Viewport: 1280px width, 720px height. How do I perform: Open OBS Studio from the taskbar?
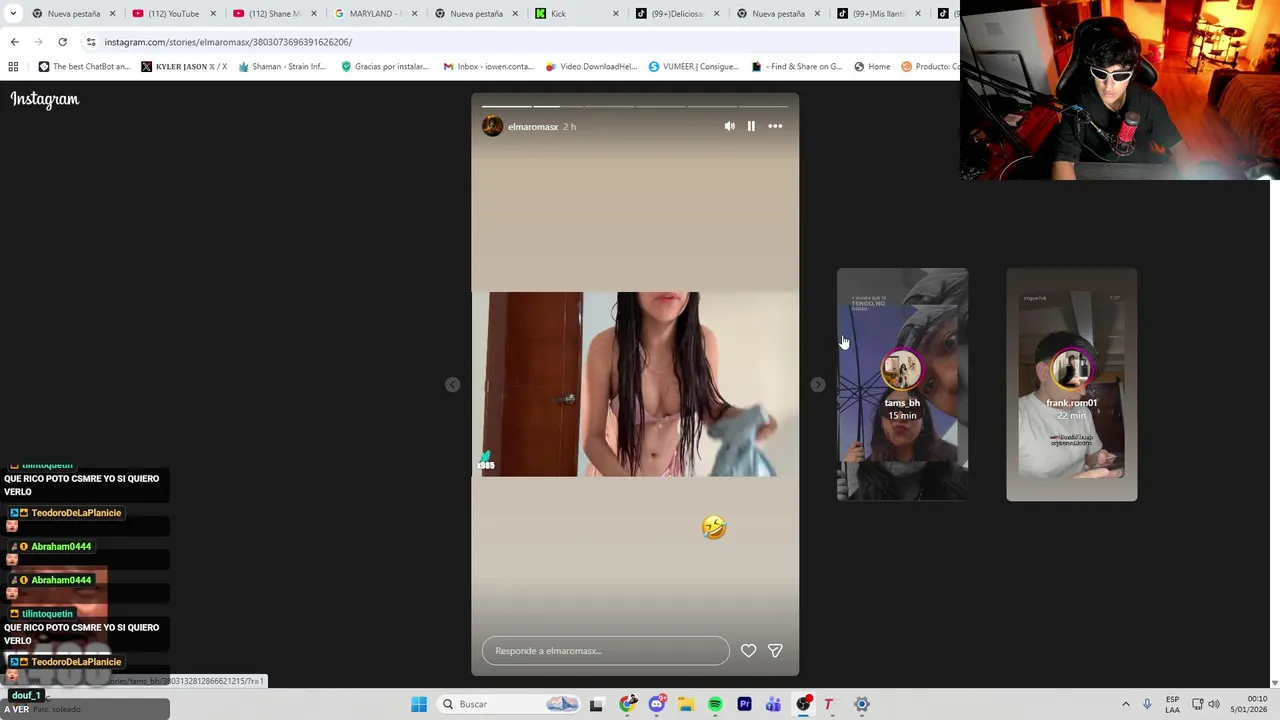(x=803, y=704)
